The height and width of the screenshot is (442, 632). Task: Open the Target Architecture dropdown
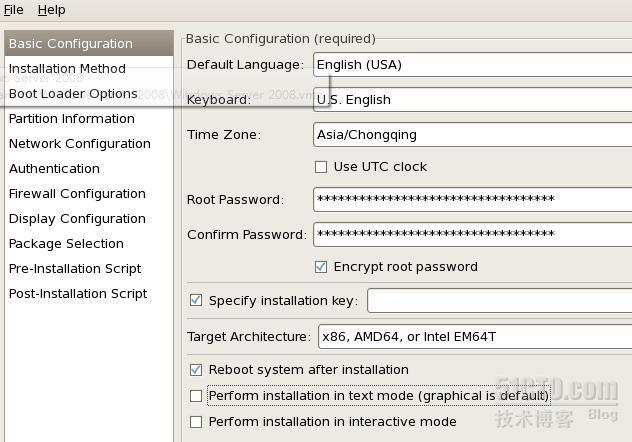(475, 336)
